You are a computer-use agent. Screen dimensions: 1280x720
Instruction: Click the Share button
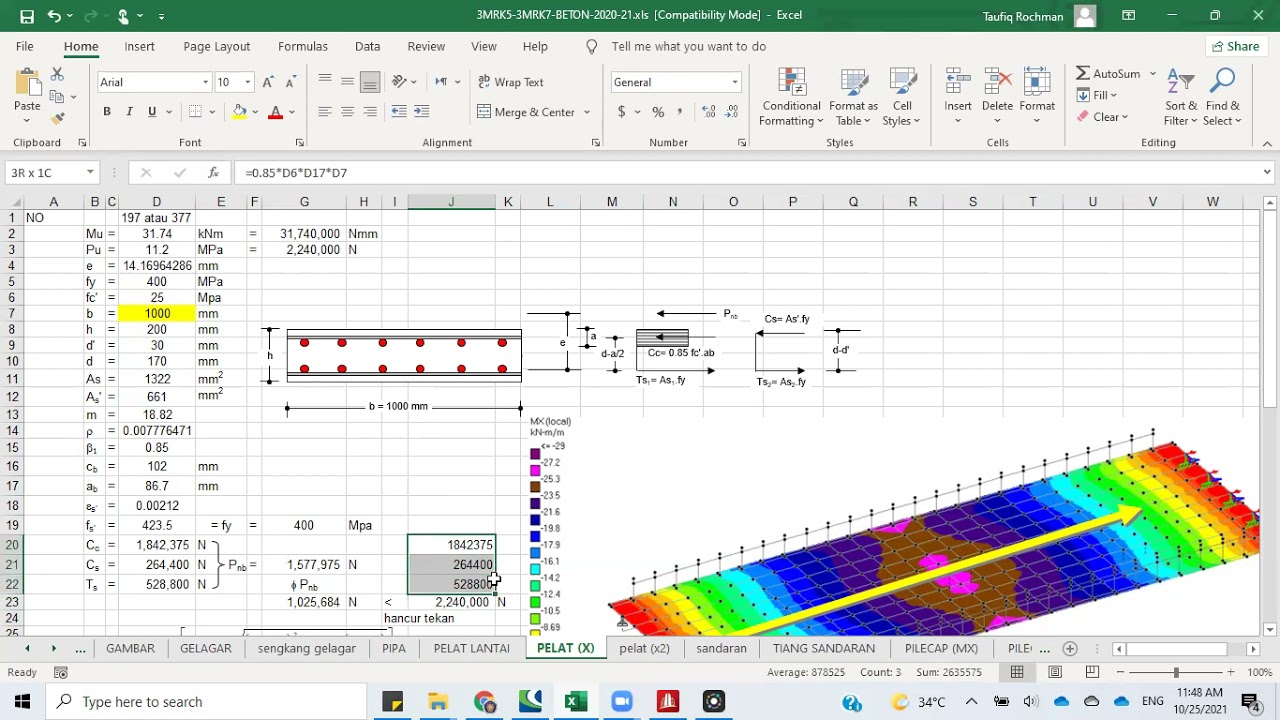click(1235, 46)
